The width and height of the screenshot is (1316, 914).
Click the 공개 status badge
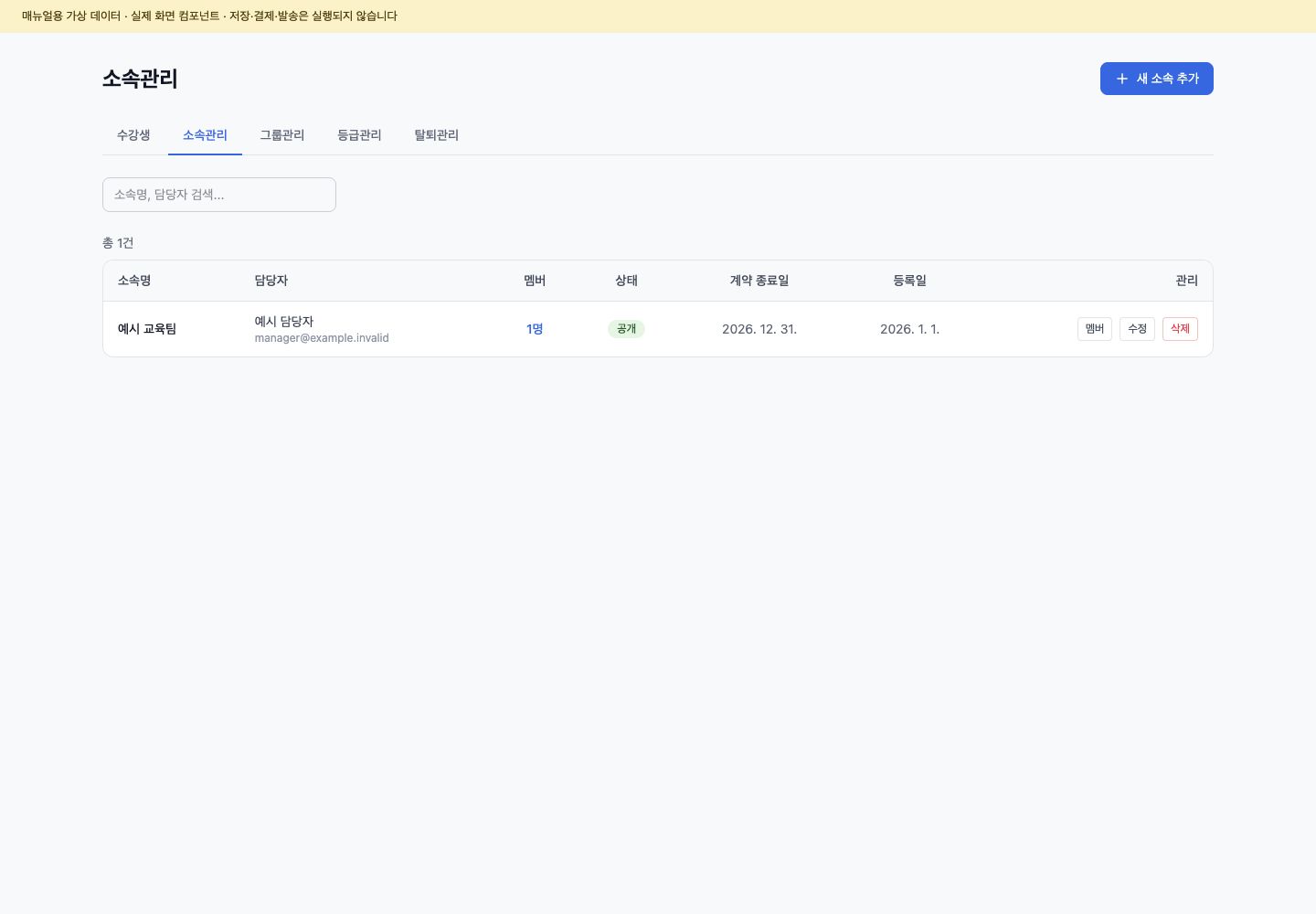[x=626, y=329]
